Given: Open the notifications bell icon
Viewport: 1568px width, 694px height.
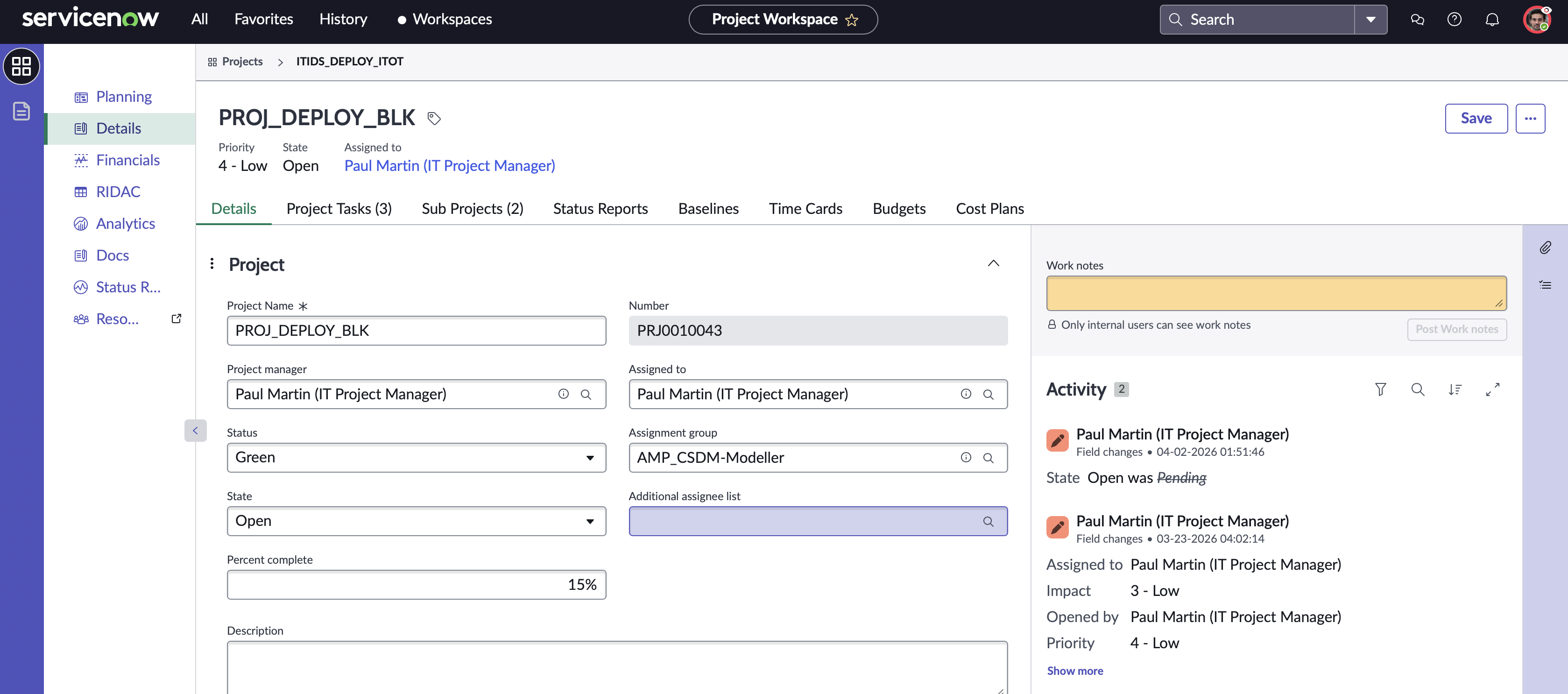Looking at the screenshot, I should pyautogui.click(x=1492, y=20).
